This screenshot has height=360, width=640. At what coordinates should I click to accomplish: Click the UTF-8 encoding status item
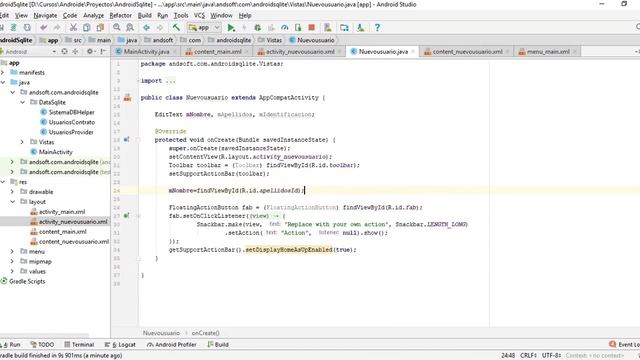point(551,356)
